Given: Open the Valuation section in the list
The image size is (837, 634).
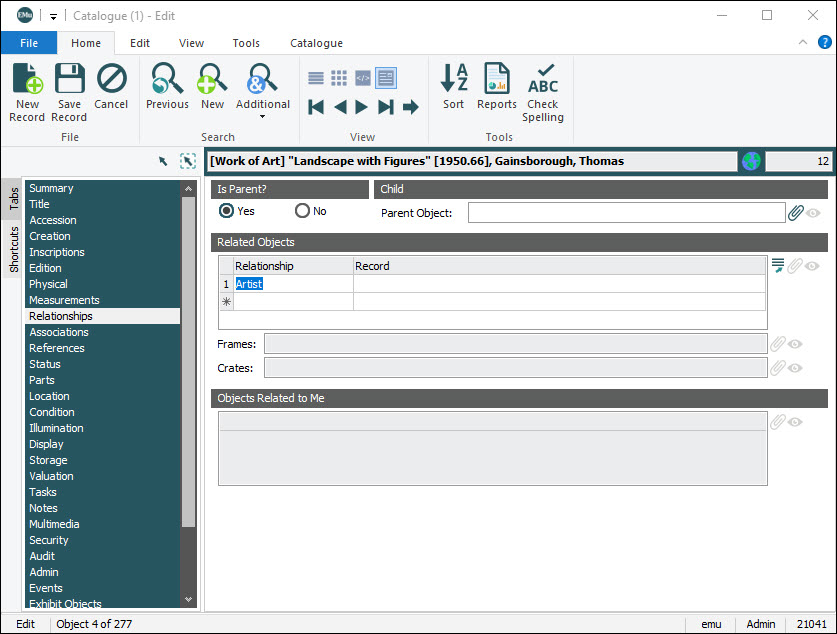Looking at the screenshot, I should click(51, 476).
